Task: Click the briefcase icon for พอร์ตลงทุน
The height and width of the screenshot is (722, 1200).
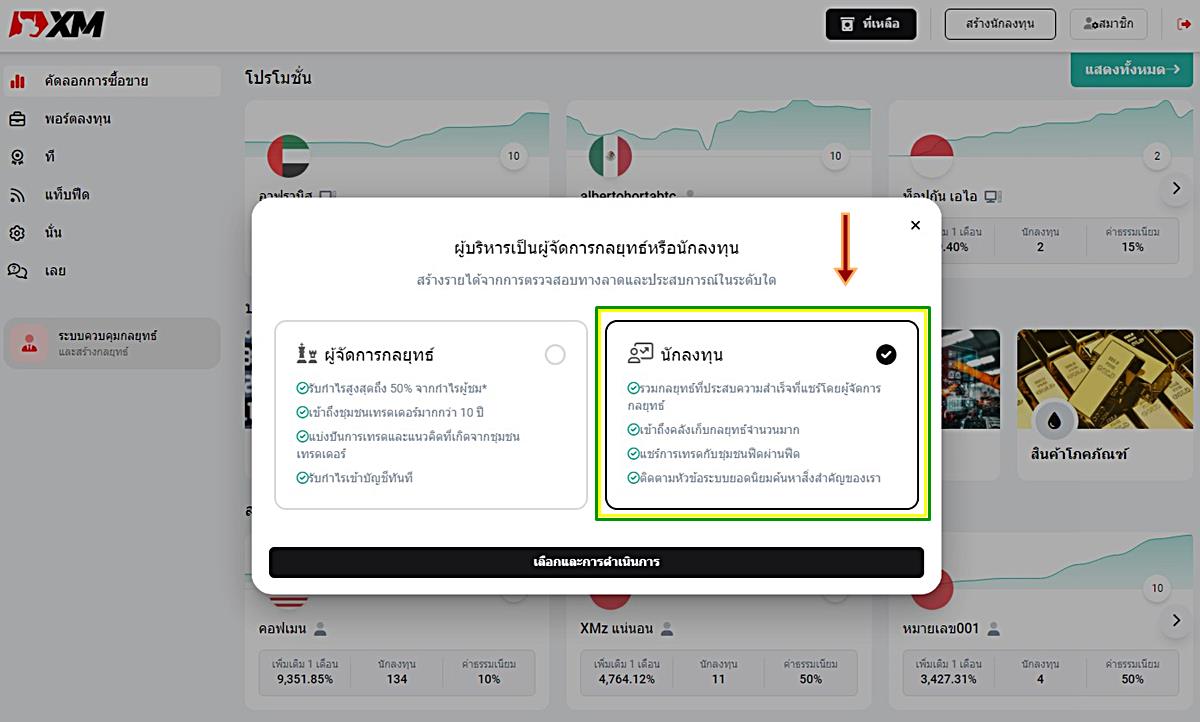Action: coord(18,119)
